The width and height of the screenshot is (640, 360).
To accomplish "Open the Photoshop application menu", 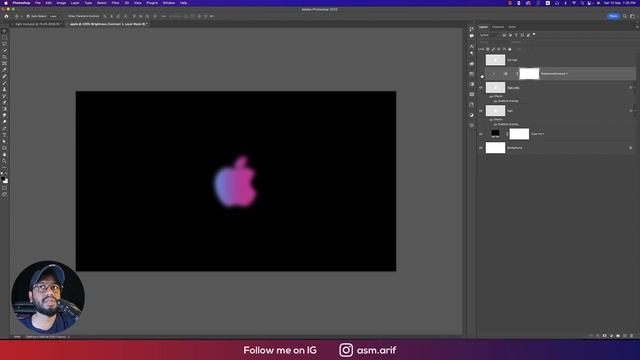I will (21, 3).
